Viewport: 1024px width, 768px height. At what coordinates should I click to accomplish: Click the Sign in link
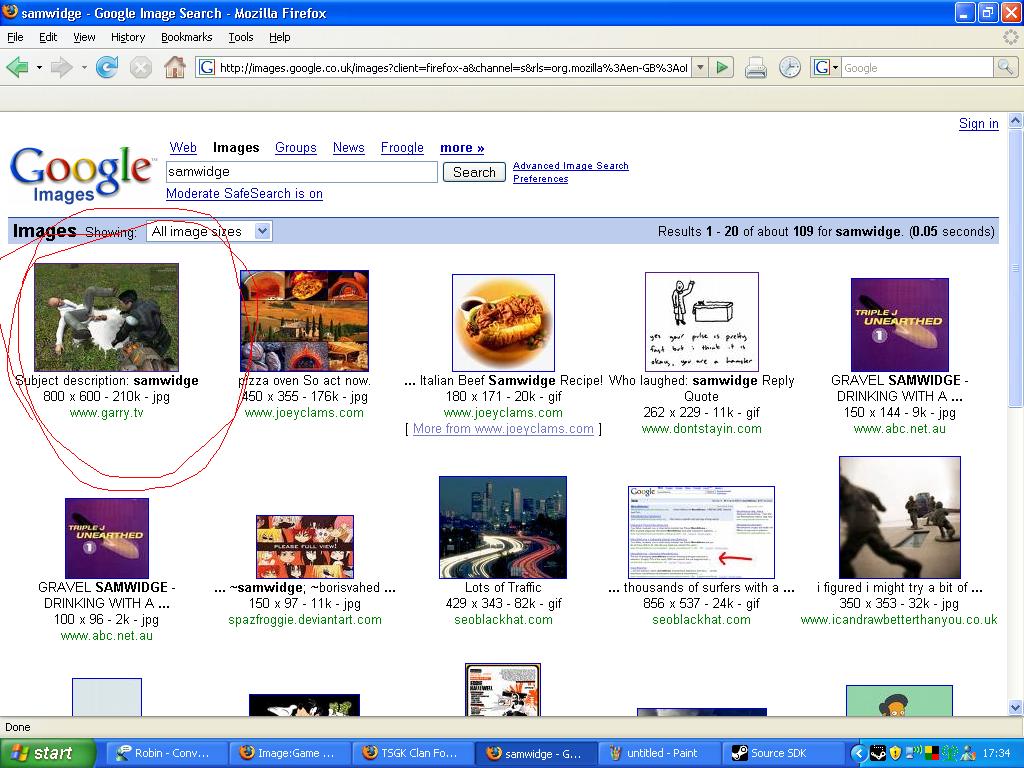pyautogui.click(x=978, y=123)
